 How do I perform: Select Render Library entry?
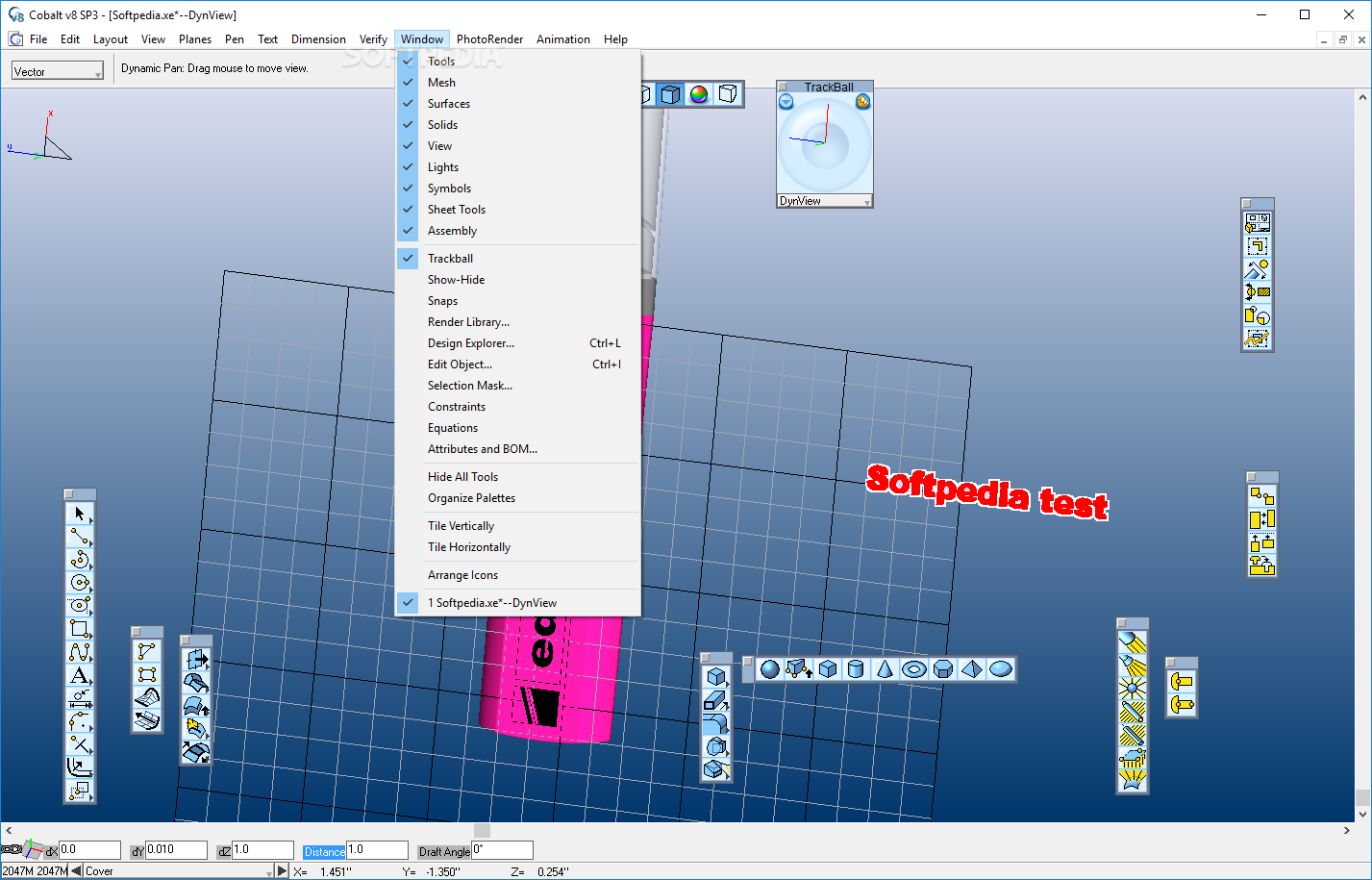(517, 322)
